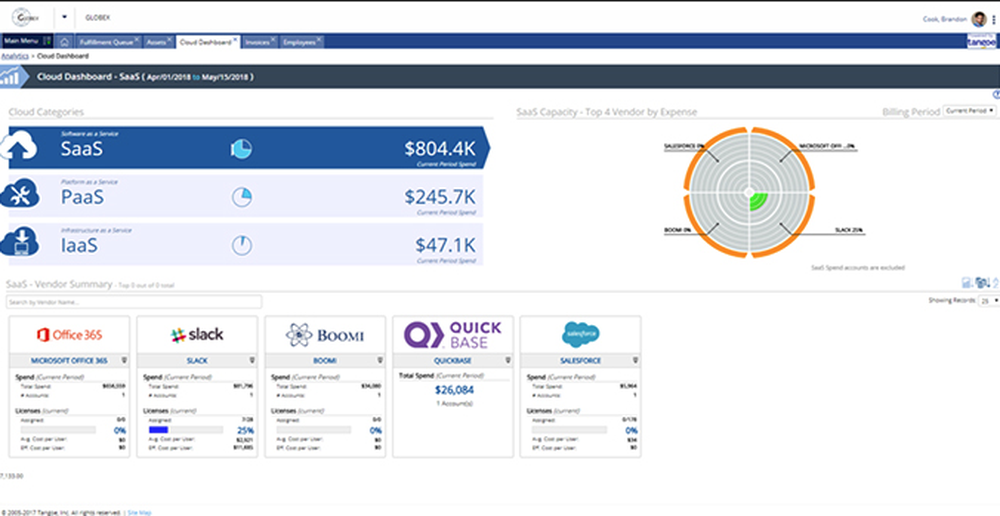
Task: Focus the Search by Vendor Name field
Action: (134, 302)
